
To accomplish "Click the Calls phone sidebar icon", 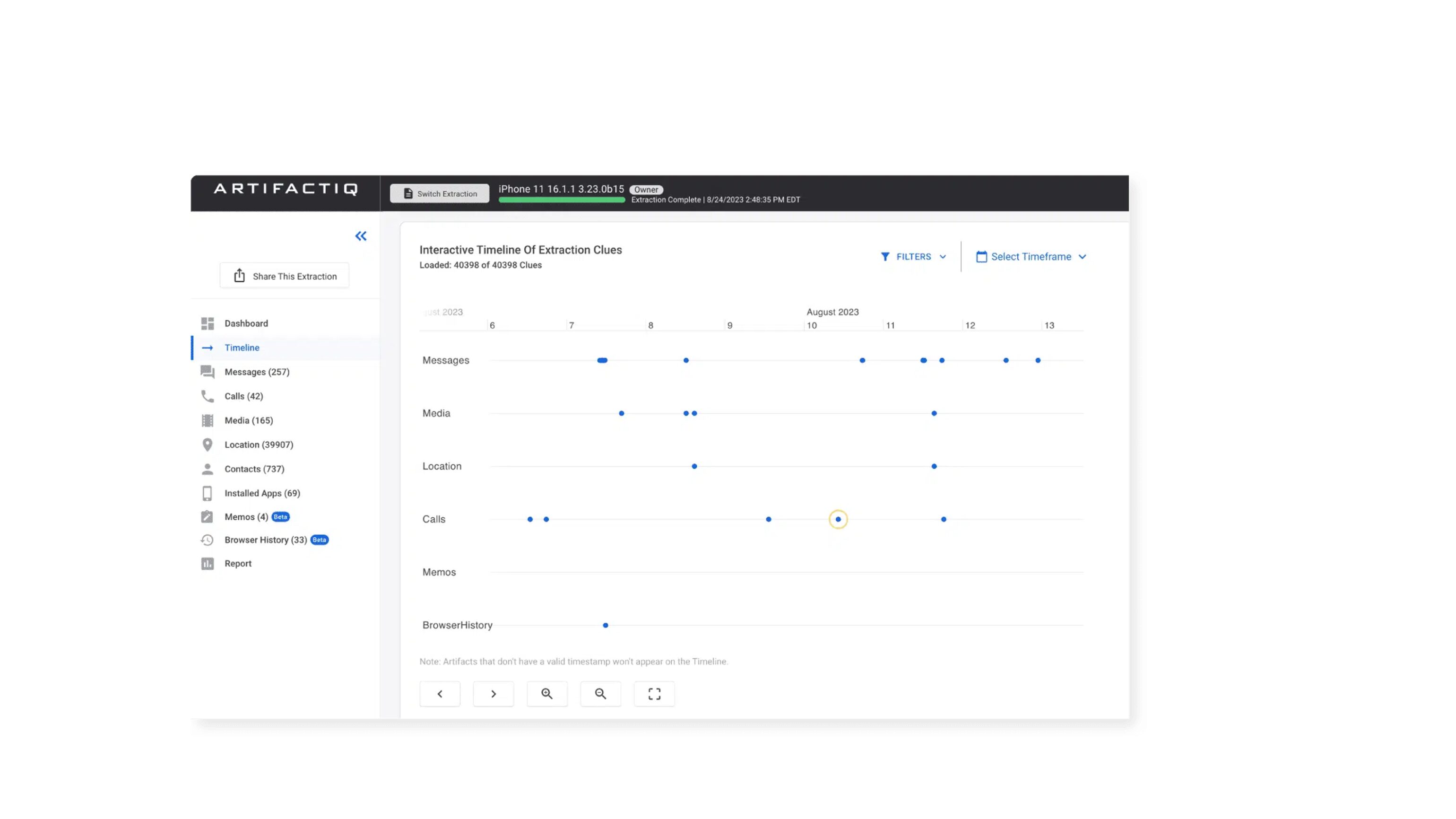I will tap(208, 396).
